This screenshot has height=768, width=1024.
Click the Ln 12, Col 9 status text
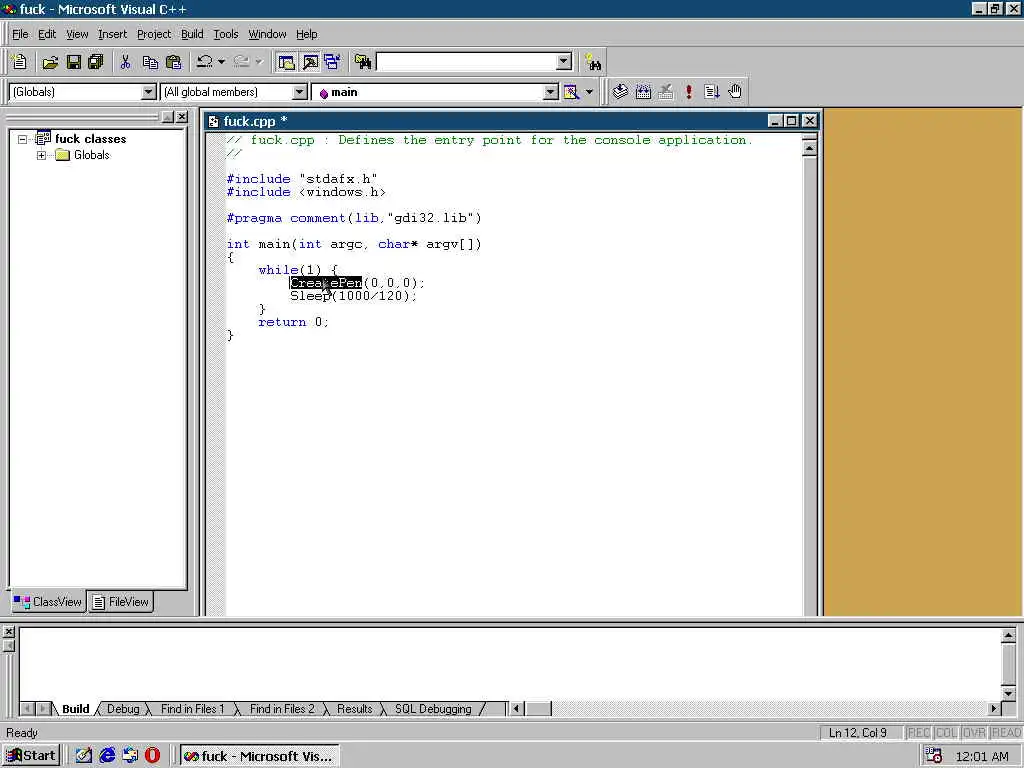857,733
